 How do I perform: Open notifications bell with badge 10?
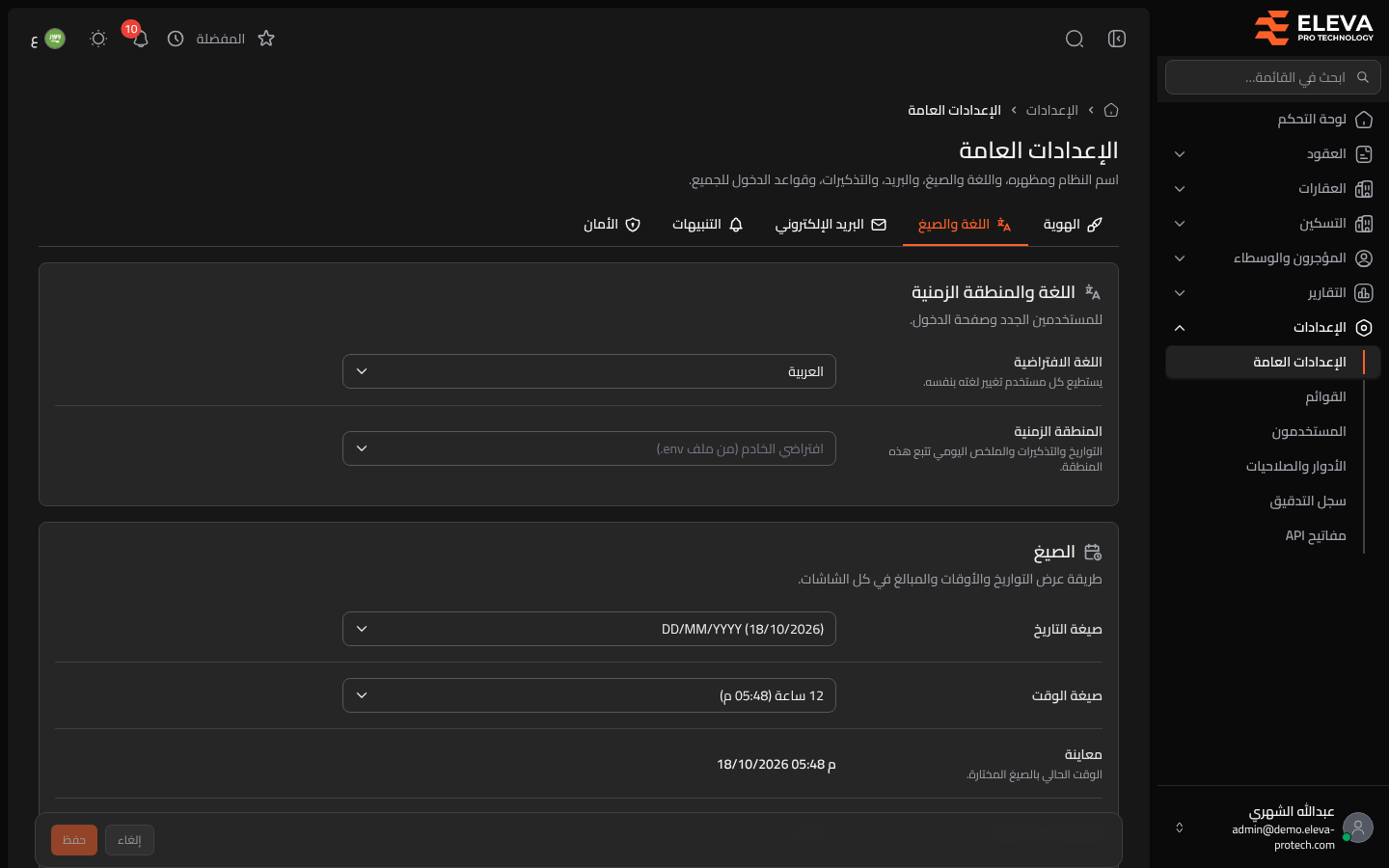pos(140,39)
